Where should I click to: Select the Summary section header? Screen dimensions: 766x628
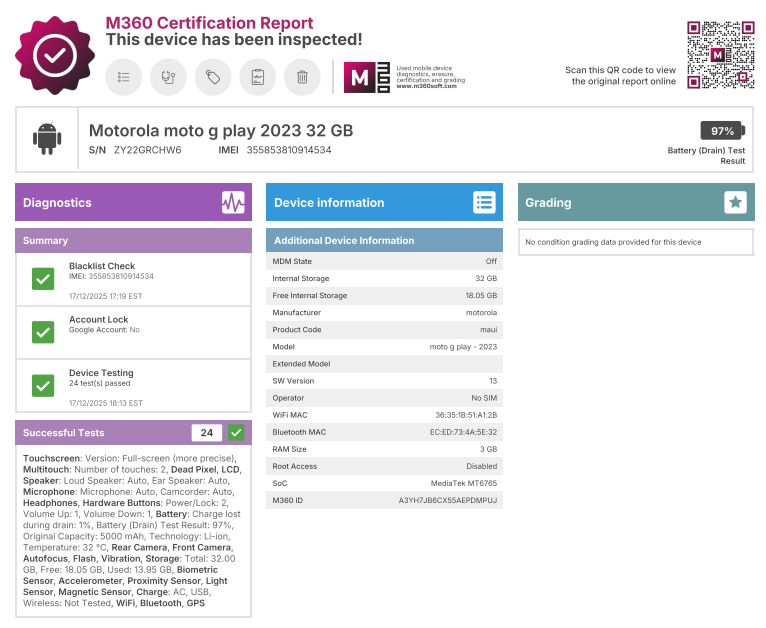point(133,241)
